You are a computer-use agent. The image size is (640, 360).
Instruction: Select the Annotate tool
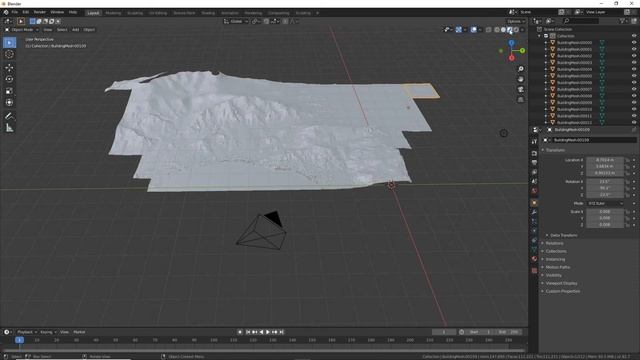tap(9, 116)
